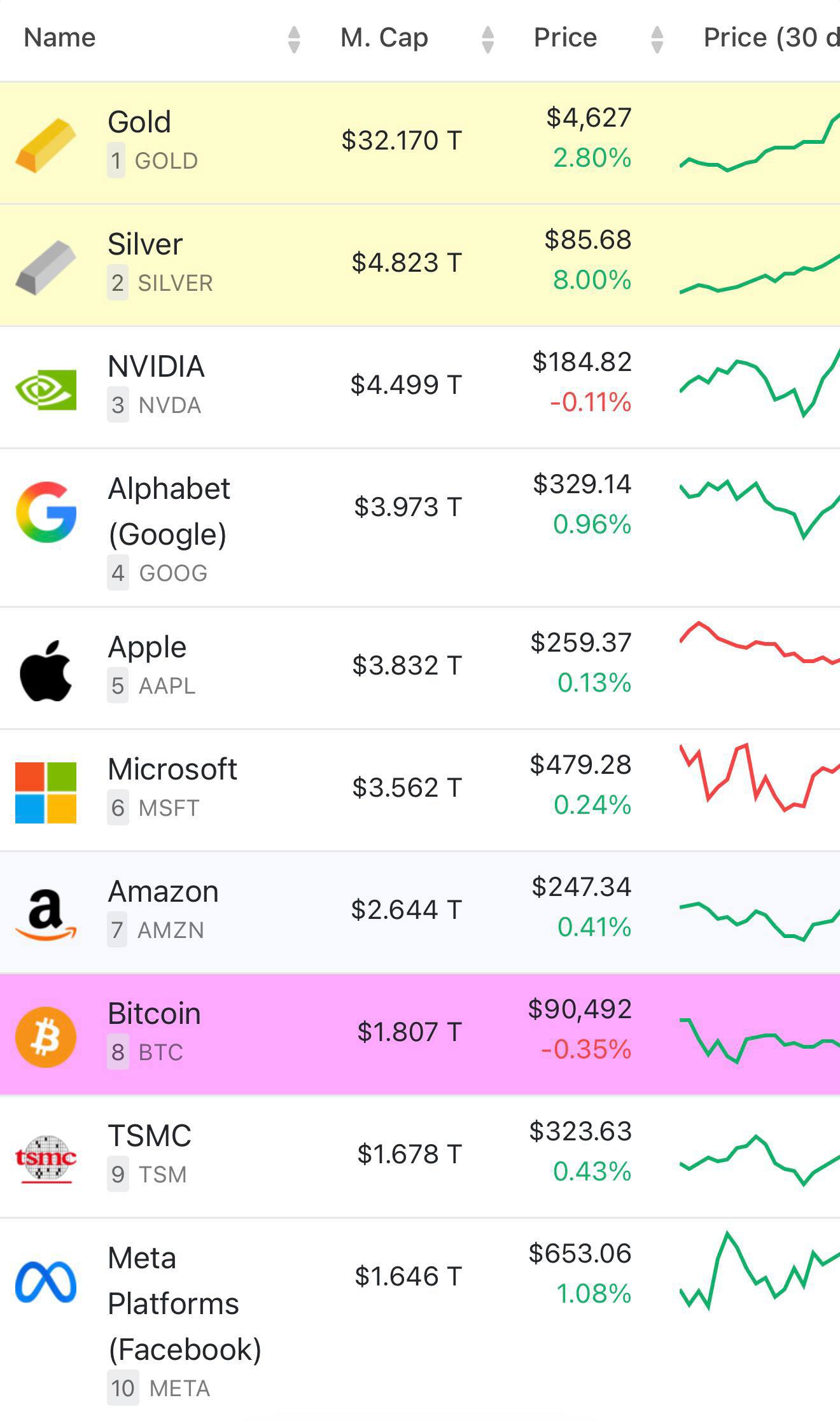Image resolution: width=840 pixels, height=1421 pixels.
Task: Sort by Name using arrows
Action: click(293, 39)
